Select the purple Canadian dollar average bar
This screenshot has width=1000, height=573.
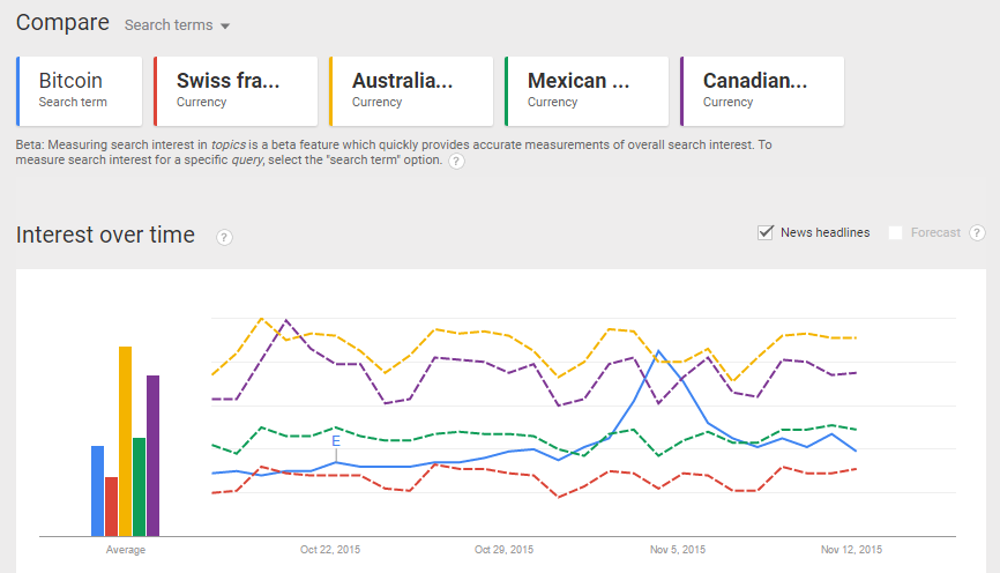pos(153,455)
